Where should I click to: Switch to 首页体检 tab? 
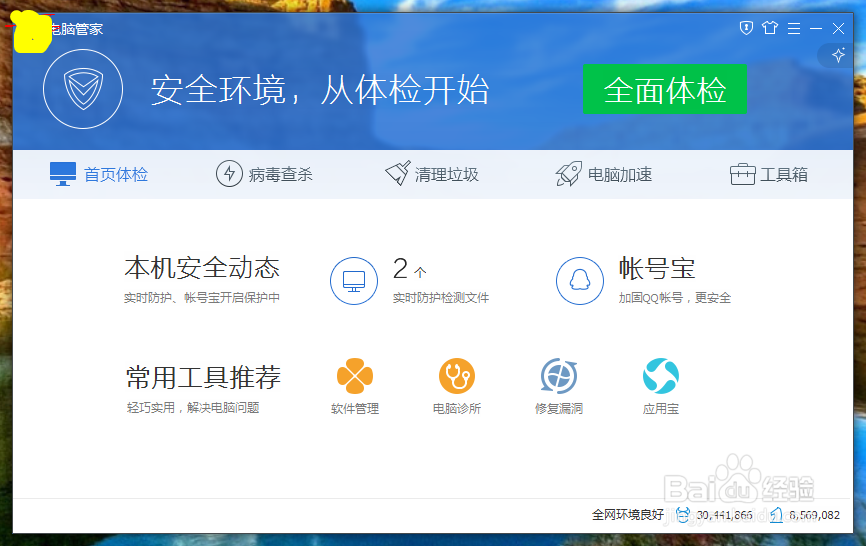coord(99,174)
